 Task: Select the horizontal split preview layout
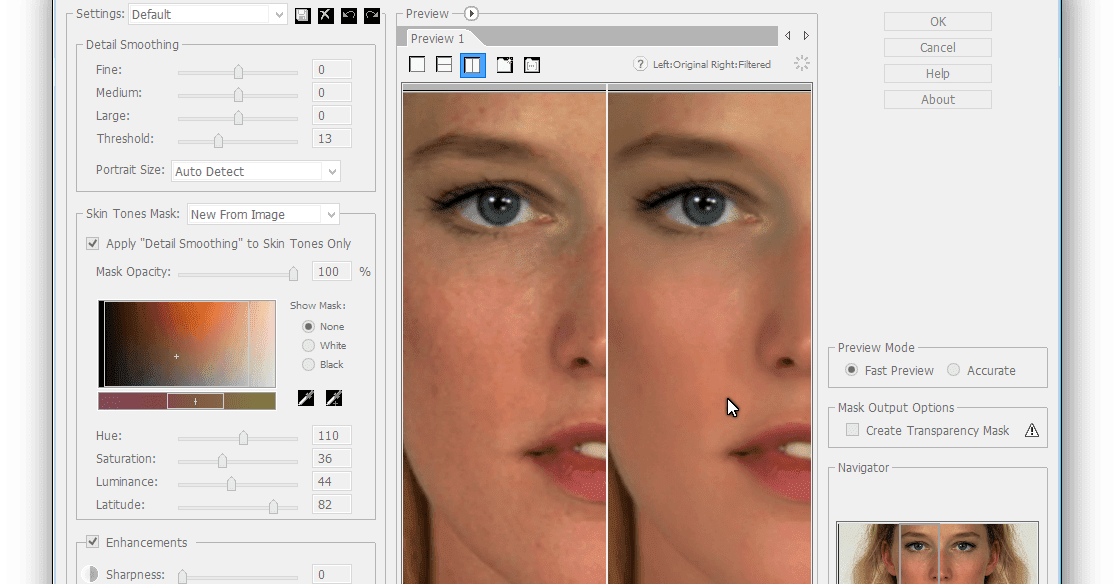coord(444,64)
